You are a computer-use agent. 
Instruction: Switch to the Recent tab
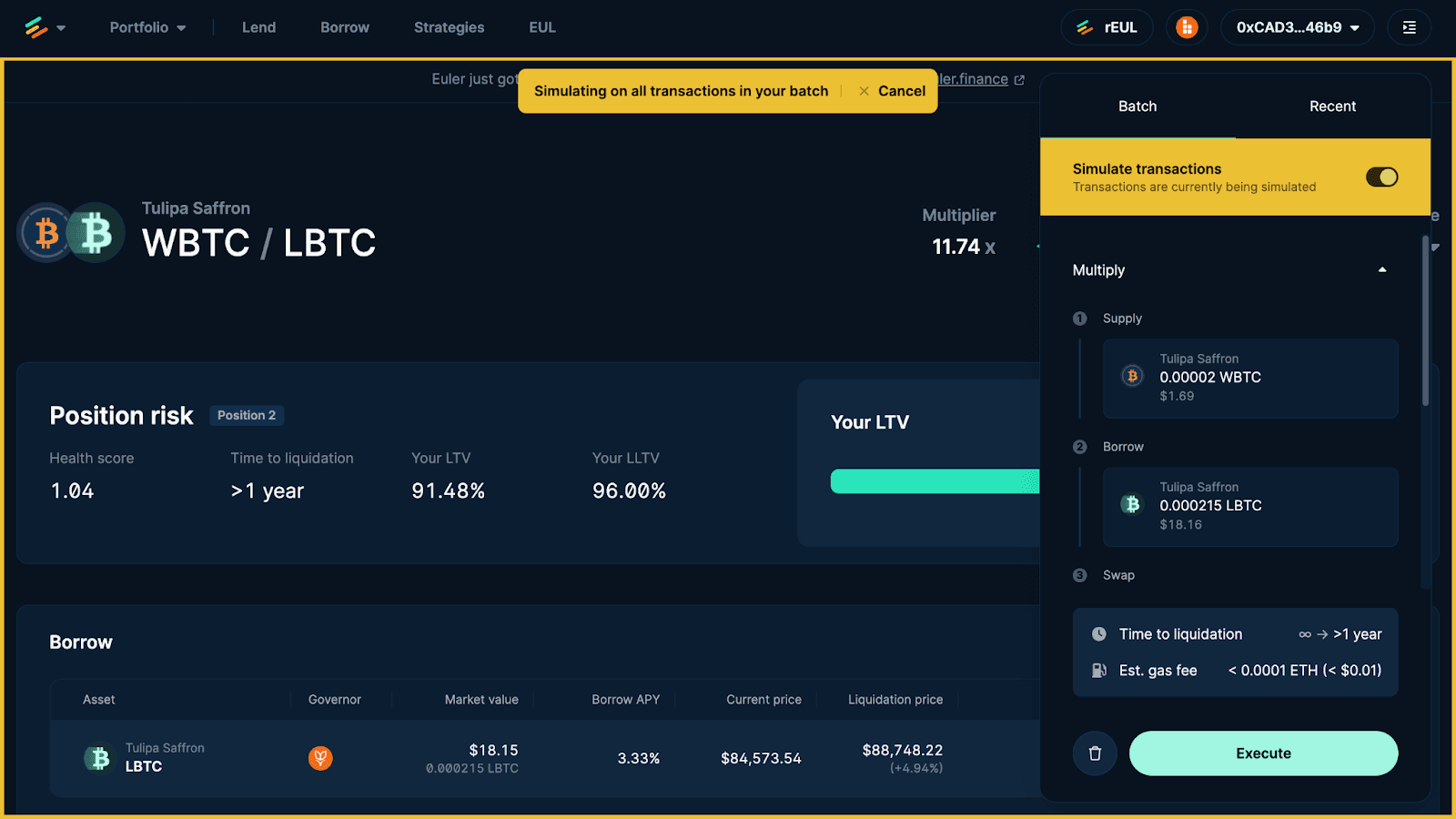[1332, 106]
